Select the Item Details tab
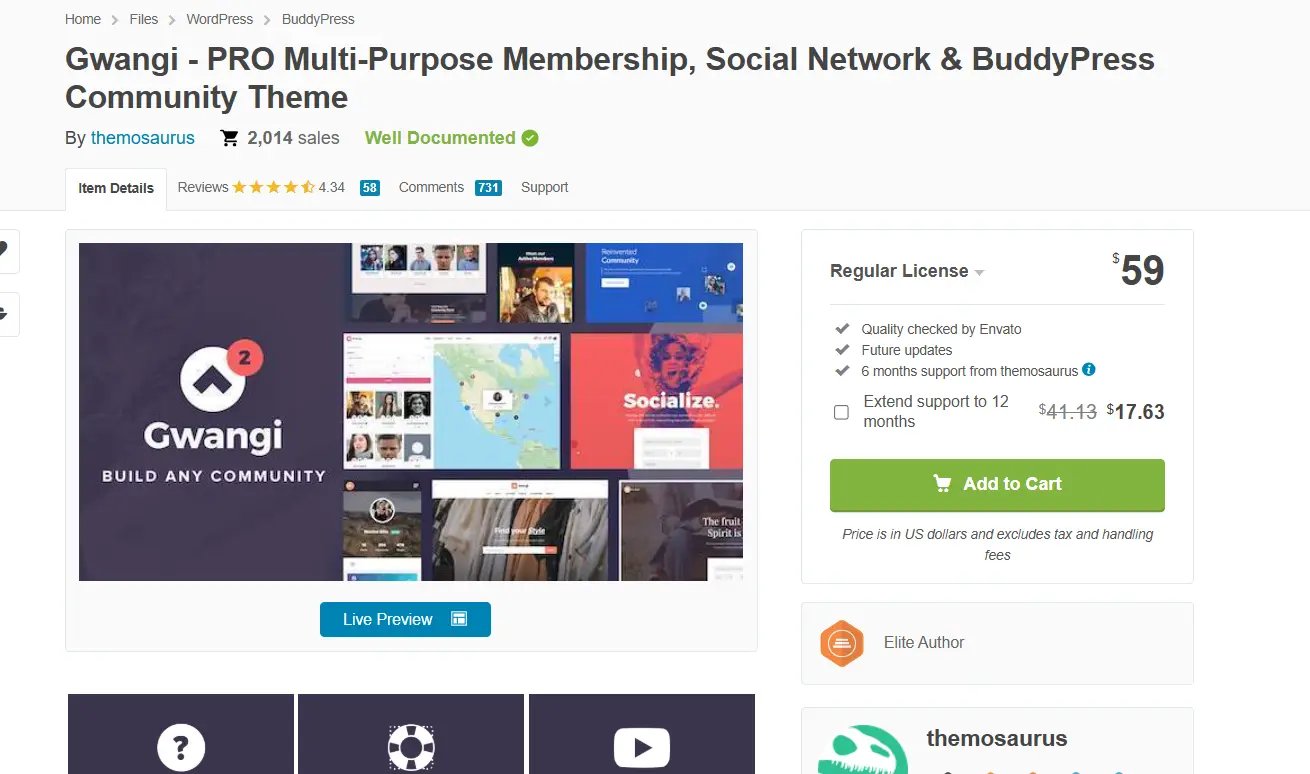Image resolution: width=1310 pixels, height=774 pixels. 115,188
